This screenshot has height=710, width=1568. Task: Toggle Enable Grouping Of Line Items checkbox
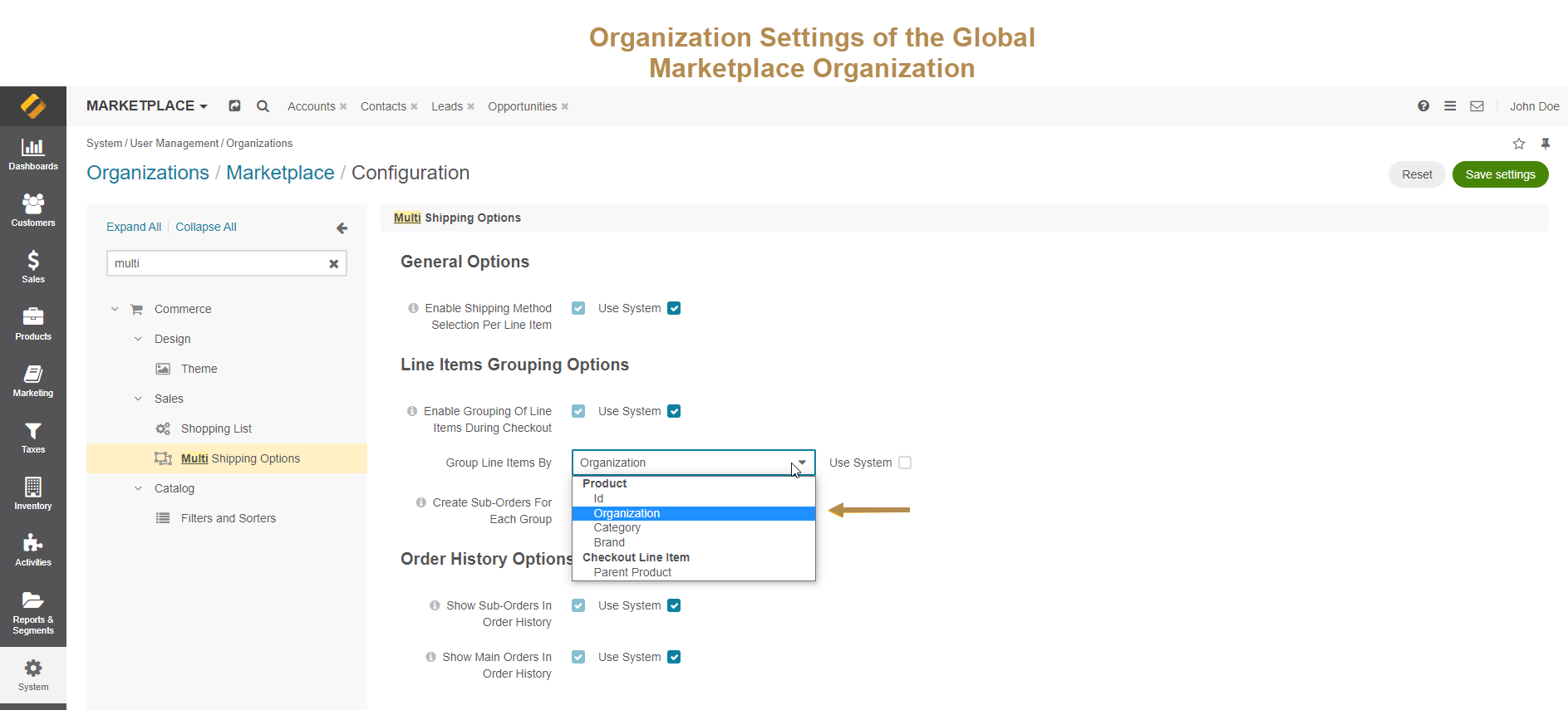[x=578, y=411]
